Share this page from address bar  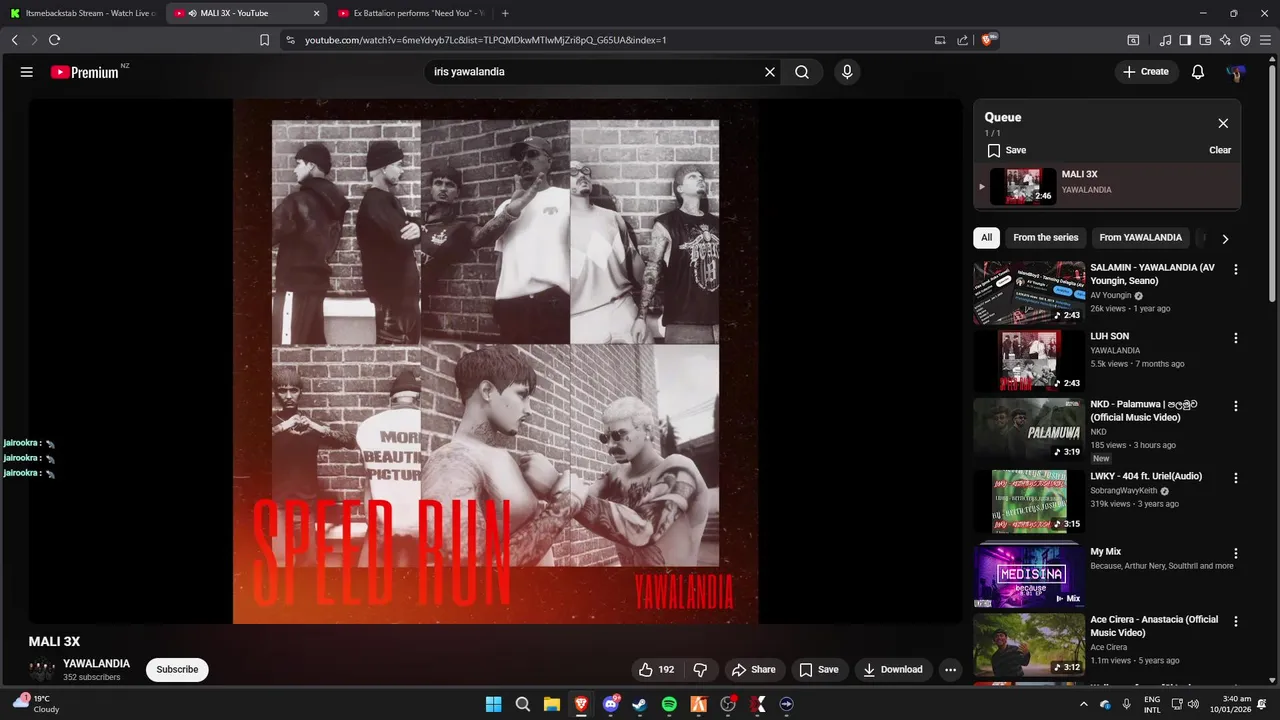(x=962, y=40)
